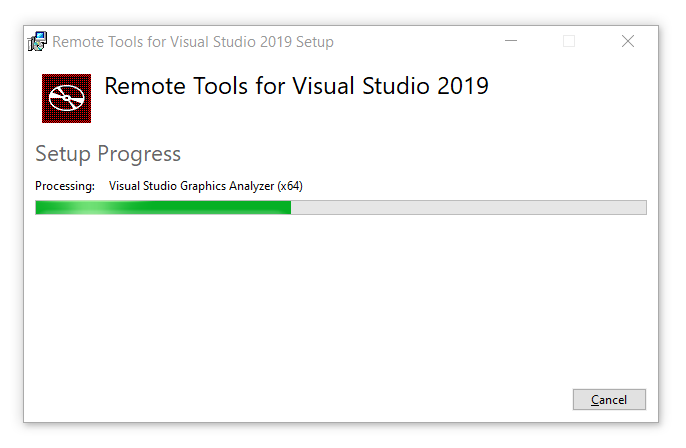The height and width of the screenshot is (448, 686).
Task: Click the disabled maximize button
Action: click(x=569, y=41)
